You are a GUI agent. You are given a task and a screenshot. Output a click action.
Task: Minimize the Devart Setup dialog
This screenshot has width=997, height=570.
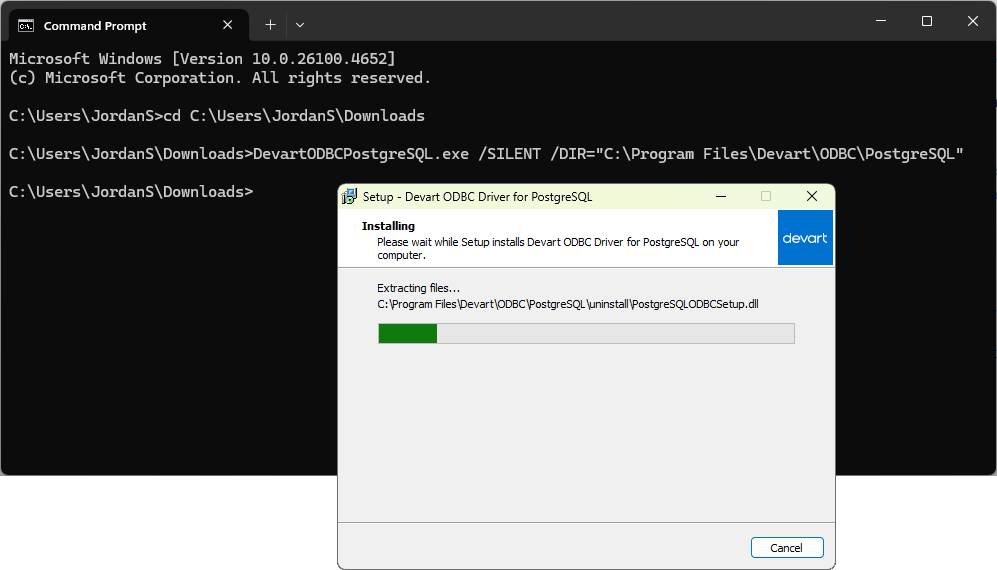point(721,197)
